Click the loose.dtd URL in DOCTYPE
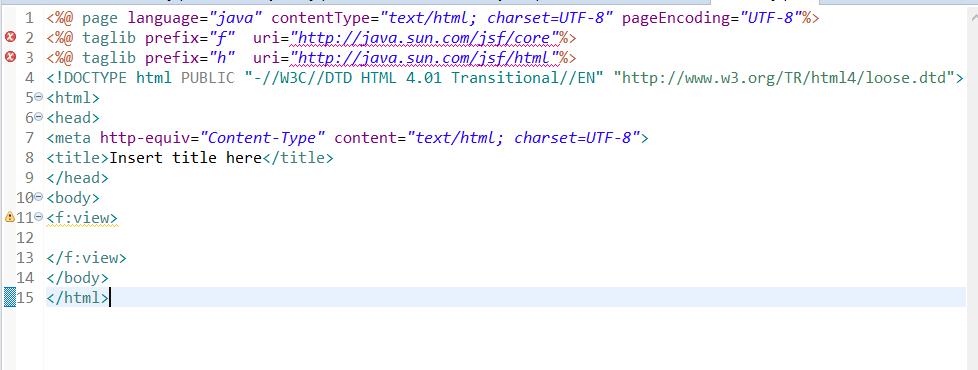 pyautogui.click(x=785, y=78)
